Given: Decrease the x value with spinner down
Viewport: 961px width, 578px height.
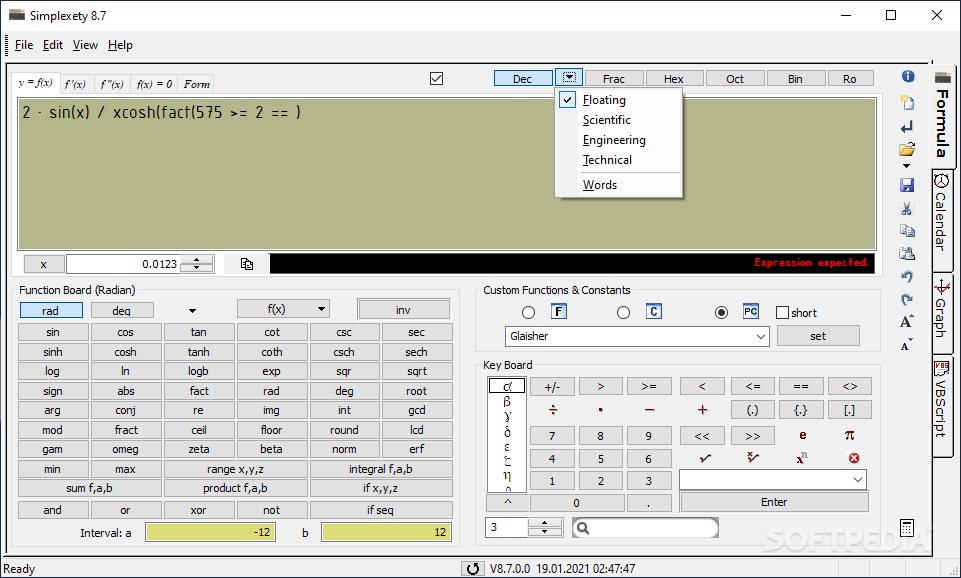Looking at the screenshot, I should tap(196, 268).
